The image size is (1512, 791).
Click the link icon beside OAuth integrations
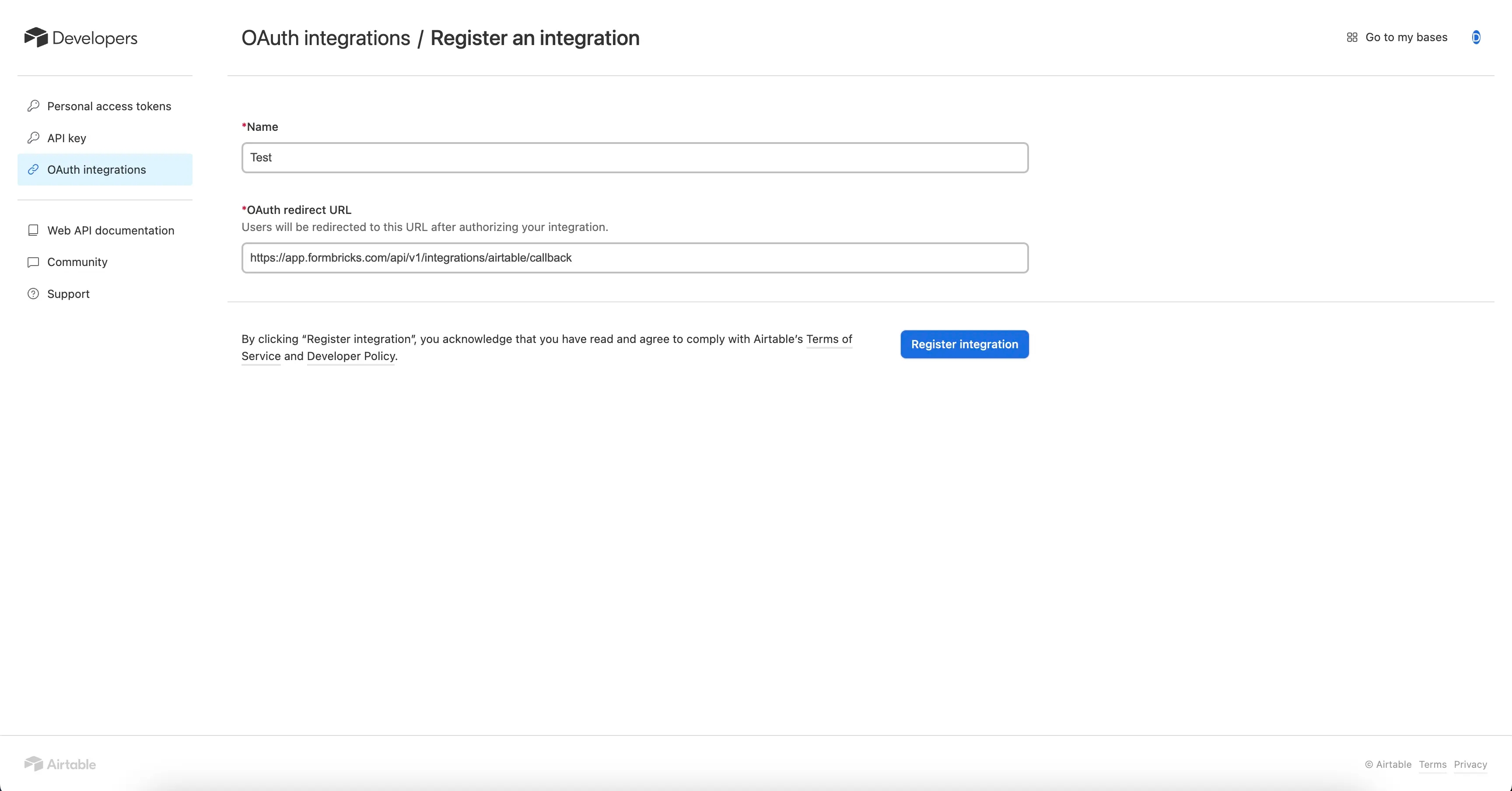[x=33, y=170]
